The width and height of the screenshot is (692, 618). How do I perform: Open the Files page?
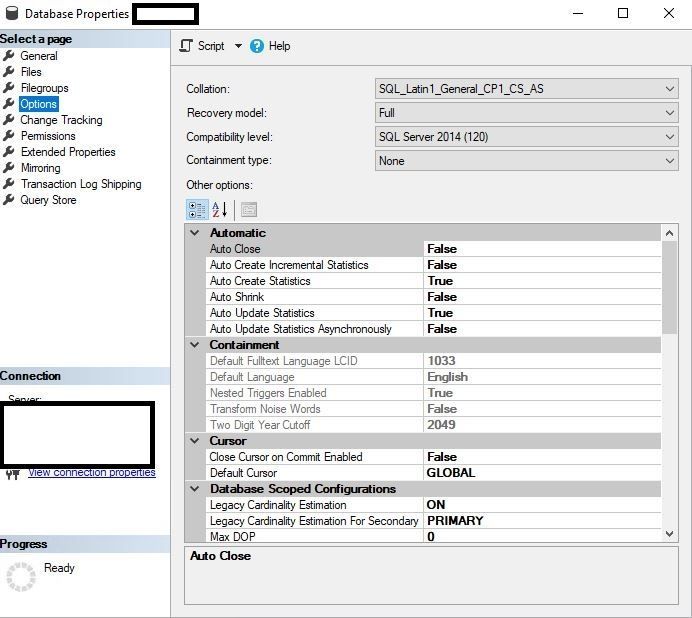[x=31, y=72]
